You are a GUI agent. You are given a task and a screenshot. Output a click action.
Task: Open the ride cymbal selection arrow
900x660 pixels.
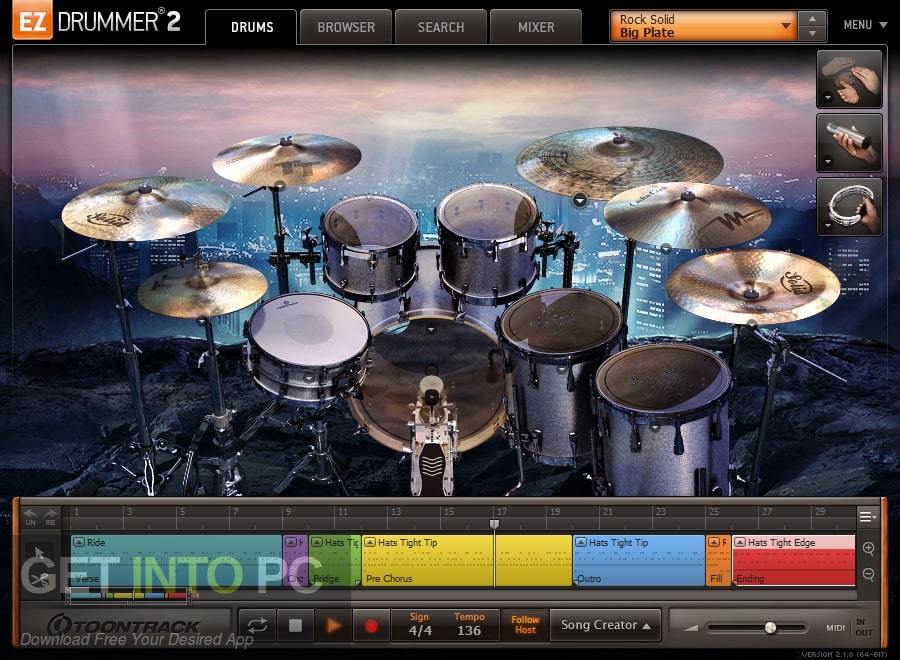click(580, 200)
